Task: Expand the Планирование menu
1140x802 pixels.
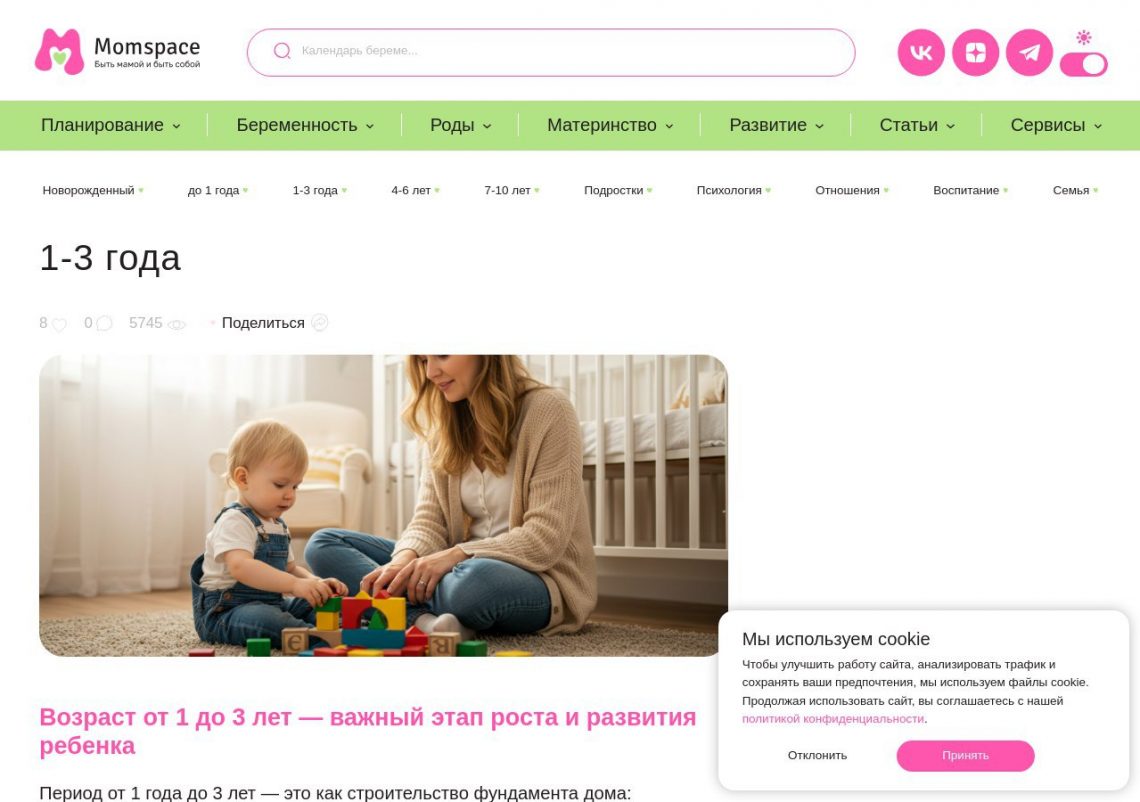Action: 111,125
